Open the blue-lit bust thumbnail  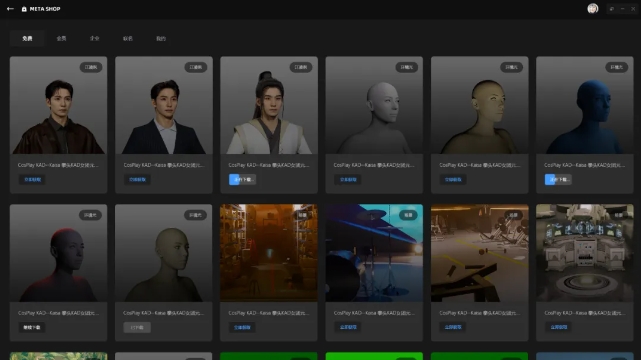[x=585, y=105]
